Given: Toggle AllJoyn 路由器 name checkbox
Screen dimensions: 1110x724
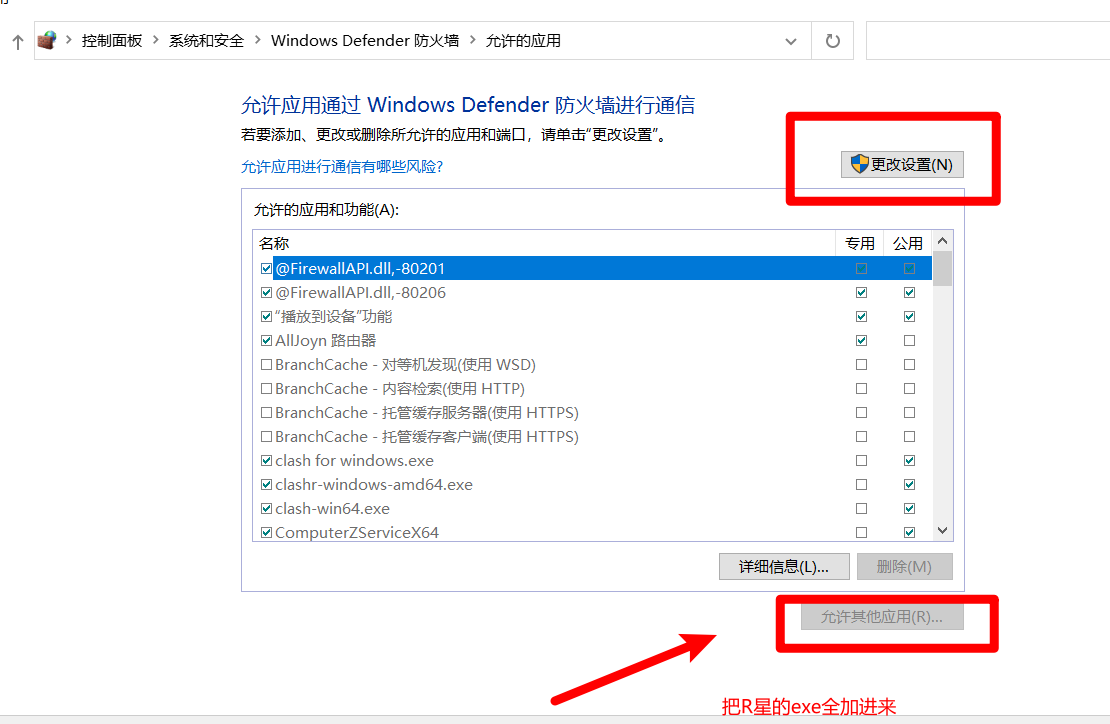Looking at the screenshot, I should (x=266, y=340).
